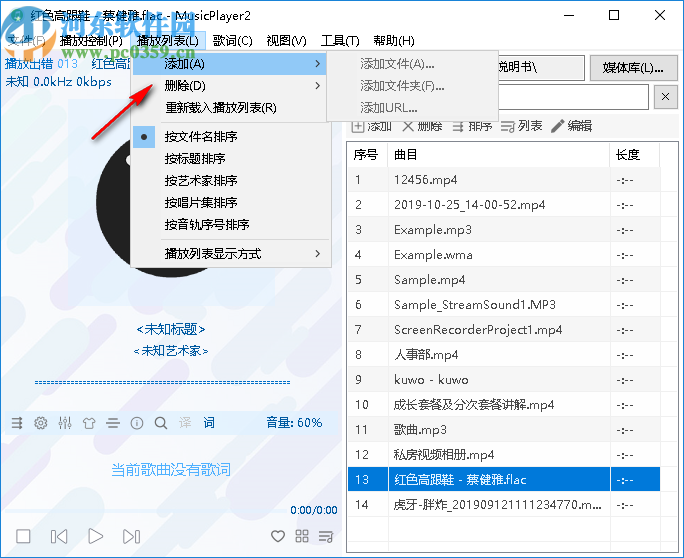Select track Example.mp3
This screenshot has width=684, height=558.
click(504, 230)
